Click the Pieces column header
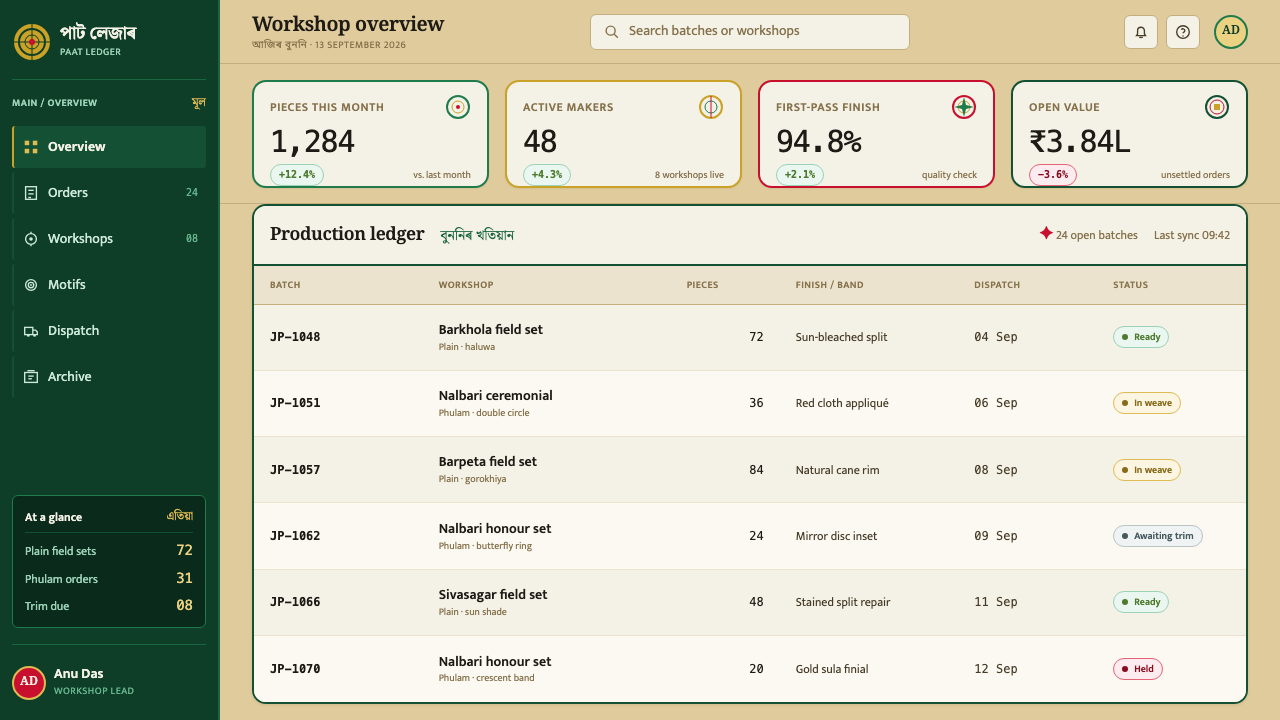Viewport: 1280px width, 720px height. point(702,285)
